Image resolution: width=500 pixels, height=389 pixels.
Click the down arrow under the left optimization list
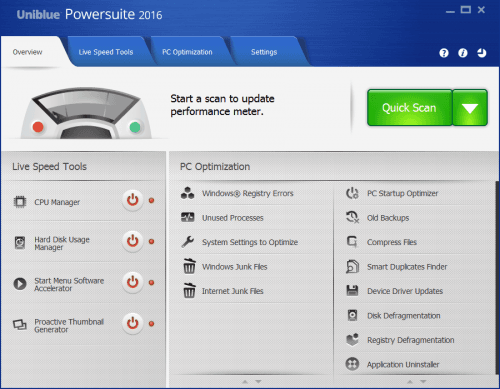[258, 381]
